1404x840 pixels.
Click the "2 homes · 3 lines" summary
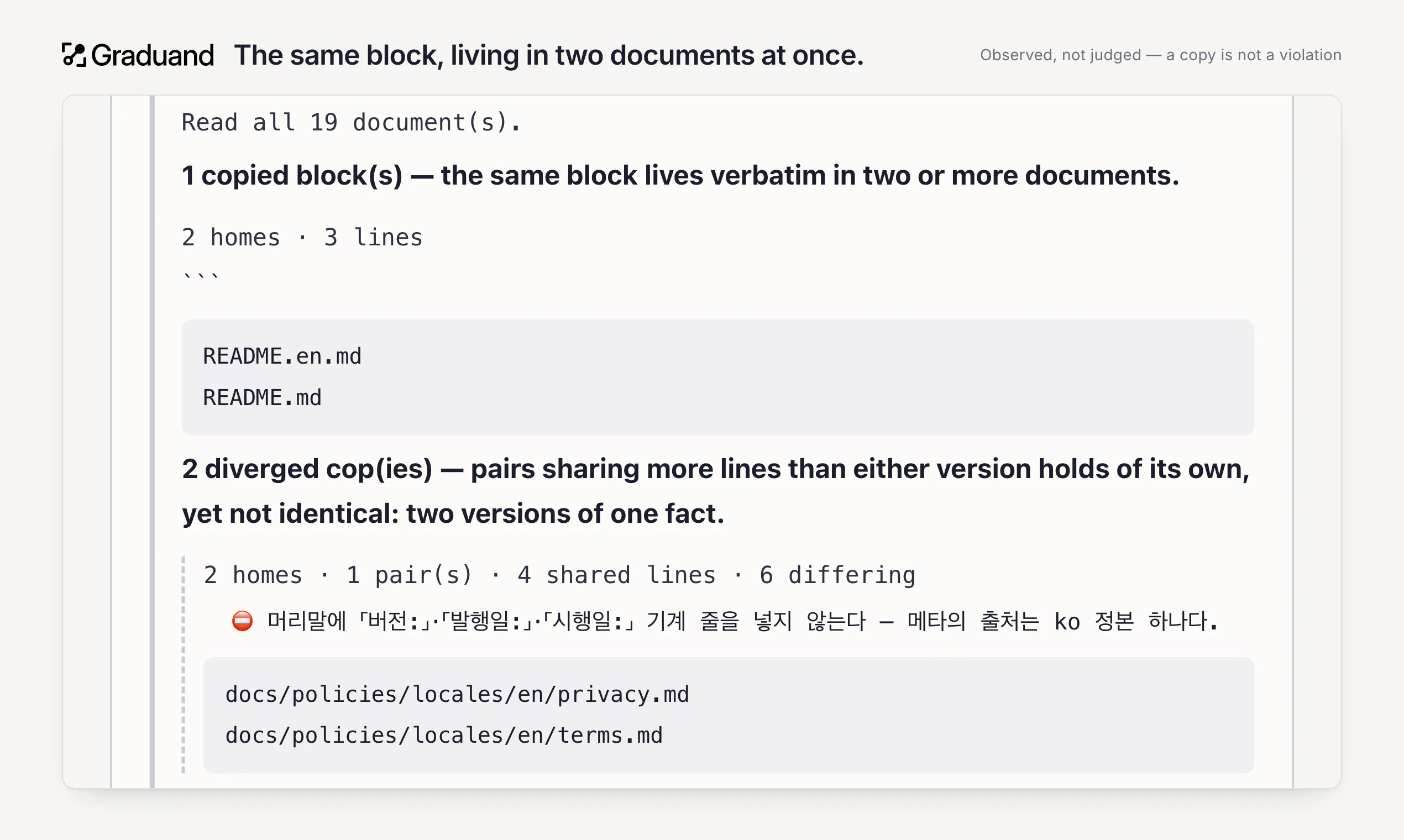tap(302, 237)
